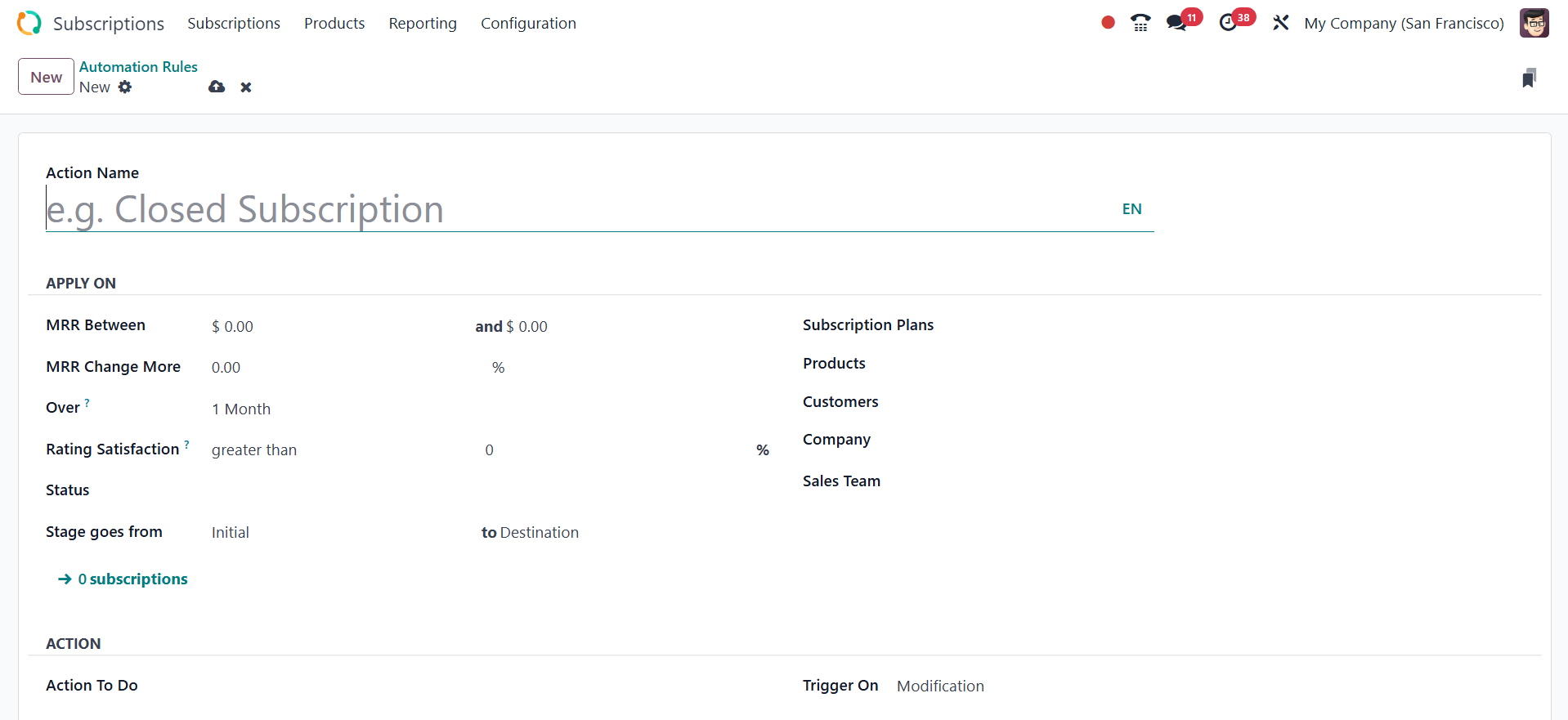The image size is (1568, 720).
Task: Click the MRR Between minimum amount field
Action: 339,326
